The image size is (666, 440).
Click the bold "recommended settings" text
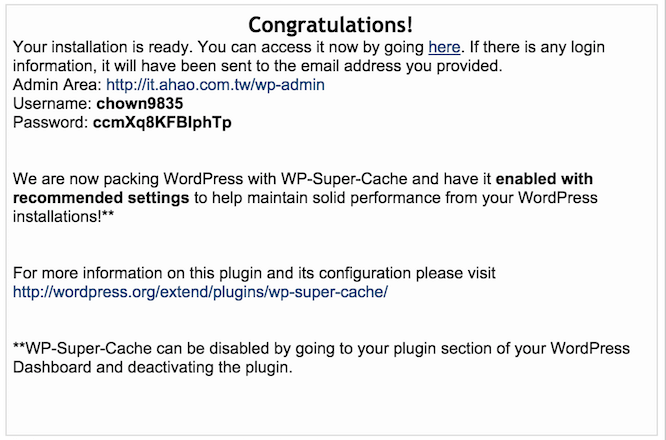(x=101, y=198)
